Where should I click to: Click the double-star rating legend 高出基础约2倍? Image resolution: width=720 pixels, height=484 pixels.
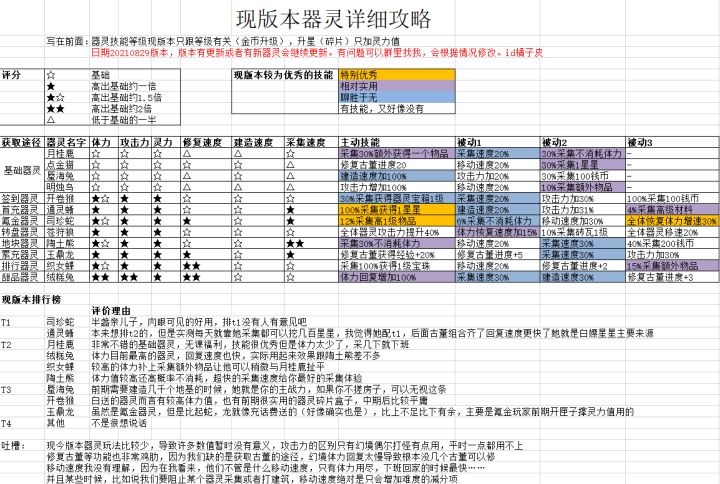tap(121, 109)
